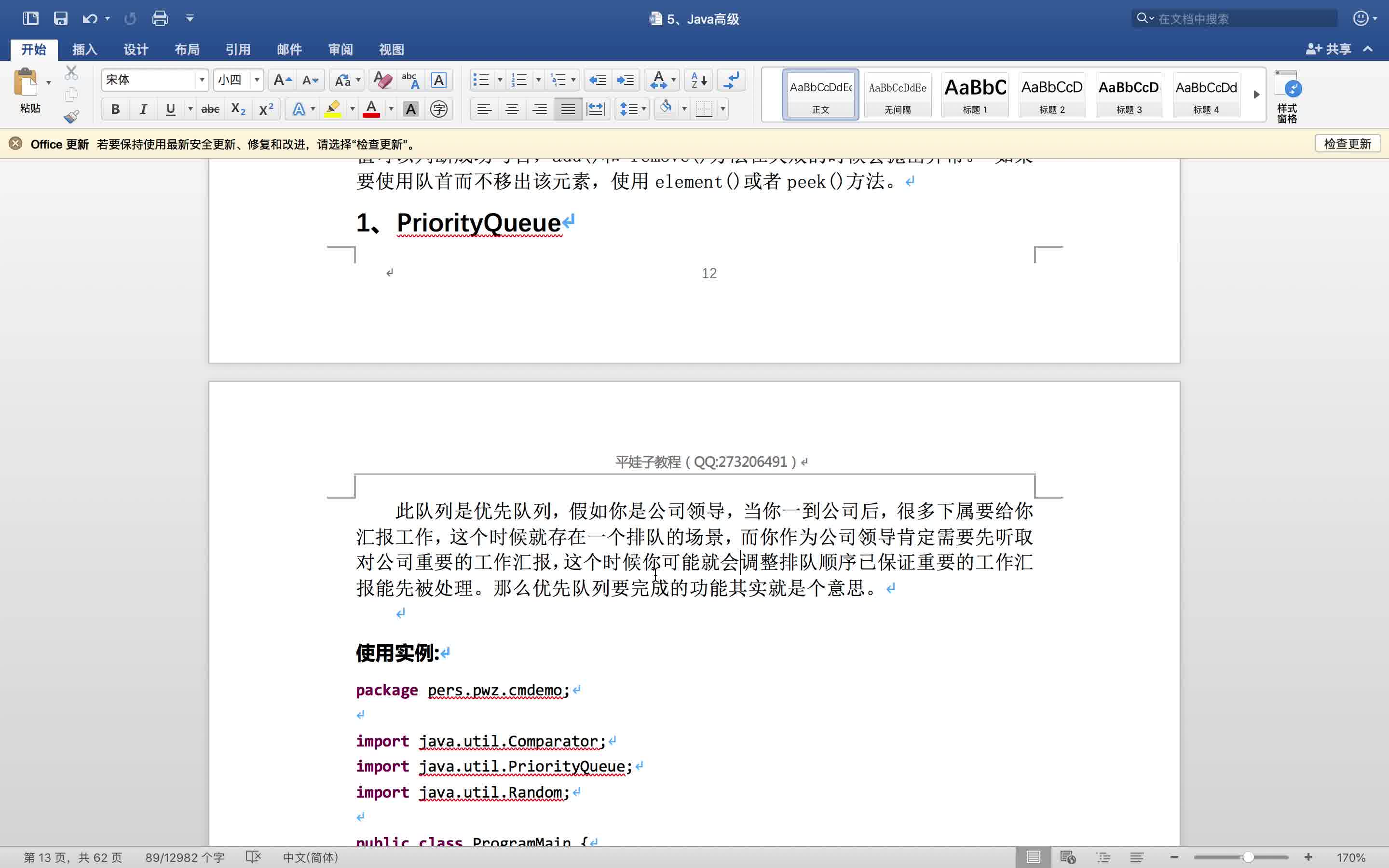Click the 共享 share button
This screenshot has width=1389, height=868.
click(1329, 49)
